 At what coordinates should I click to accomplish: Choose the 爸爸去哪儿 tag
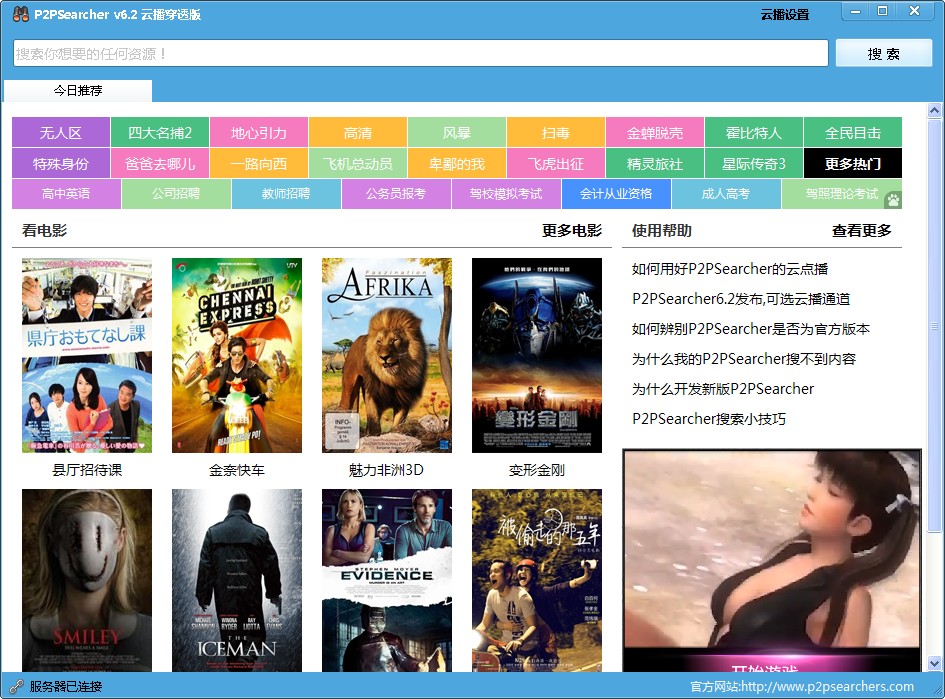pyautogui.click(x=159, y=163)
